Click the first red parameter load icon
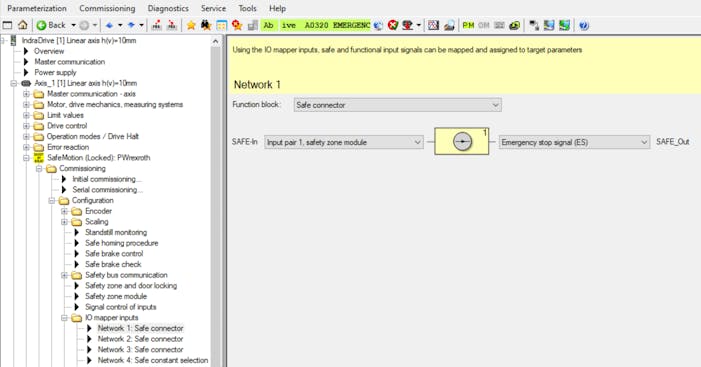This screenshot has height=367, width=701. click(x=156, y=25)
